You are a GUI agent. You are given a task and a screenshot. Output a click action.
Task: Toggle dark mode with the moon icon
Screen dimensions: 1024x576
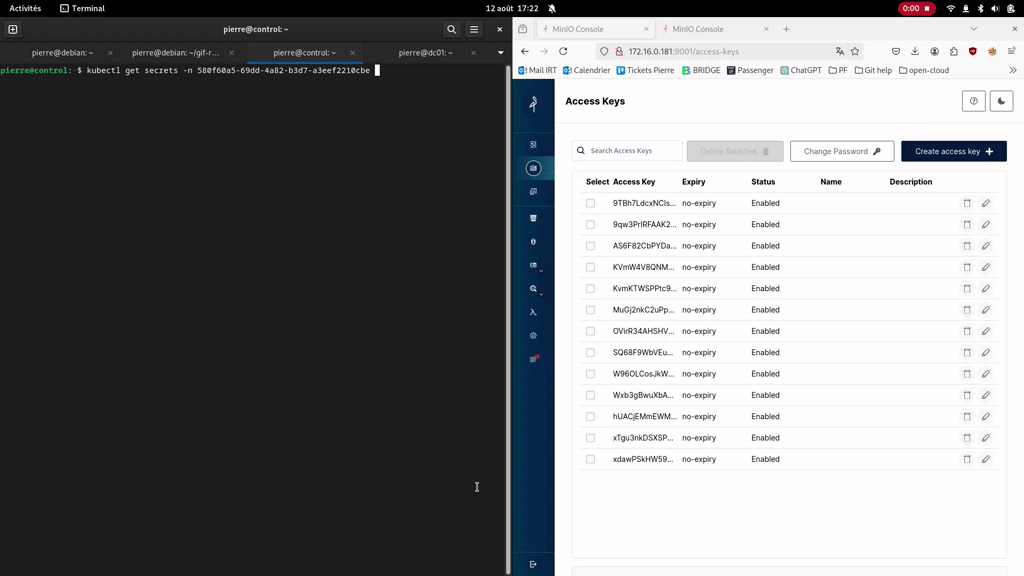tap(1001, 101)
